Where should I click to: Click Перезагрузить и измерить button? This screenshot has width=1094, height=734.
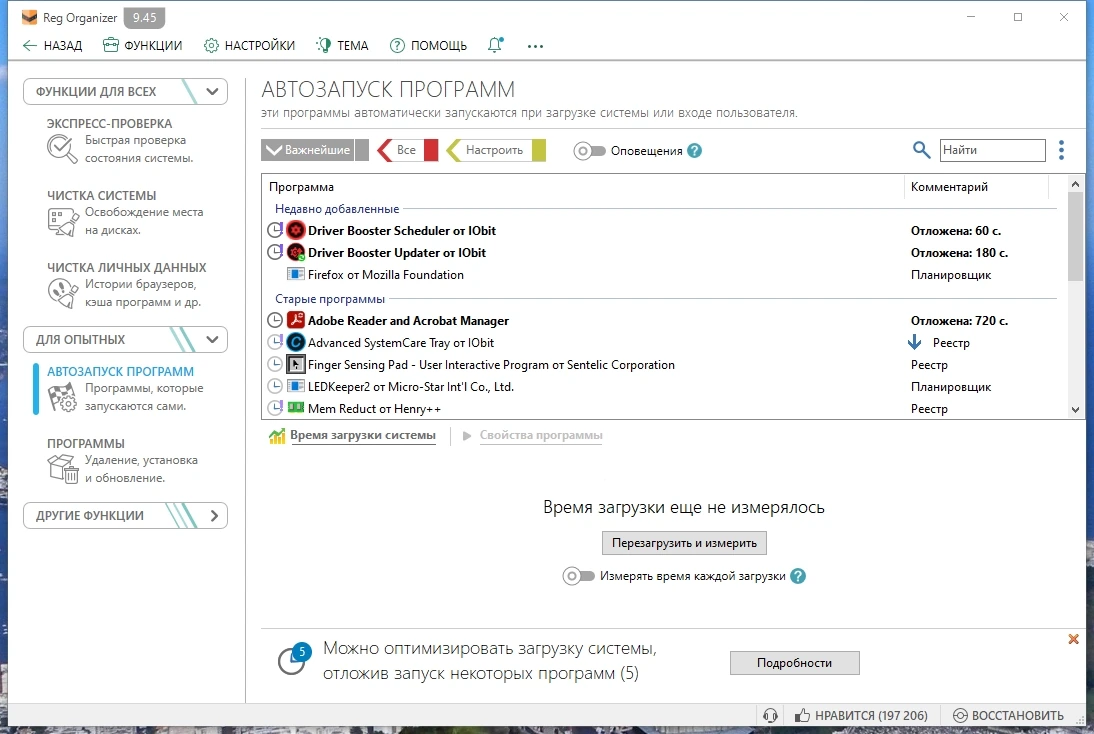[684, 543]
